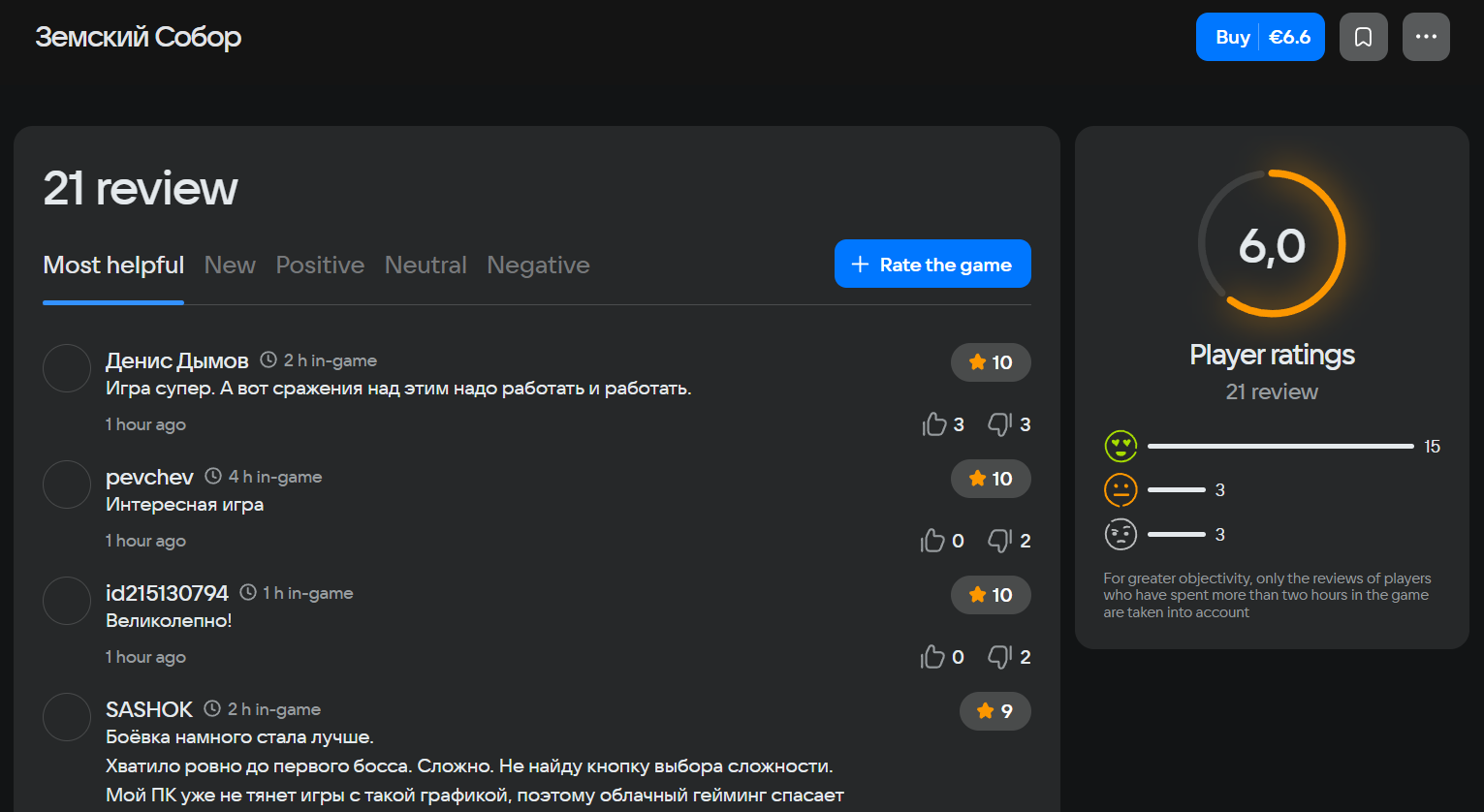The width and height of the screenshot is (1484, 812).
Task: Thumbs down Денис Дымов's review
Action: (x=999, y=424)
